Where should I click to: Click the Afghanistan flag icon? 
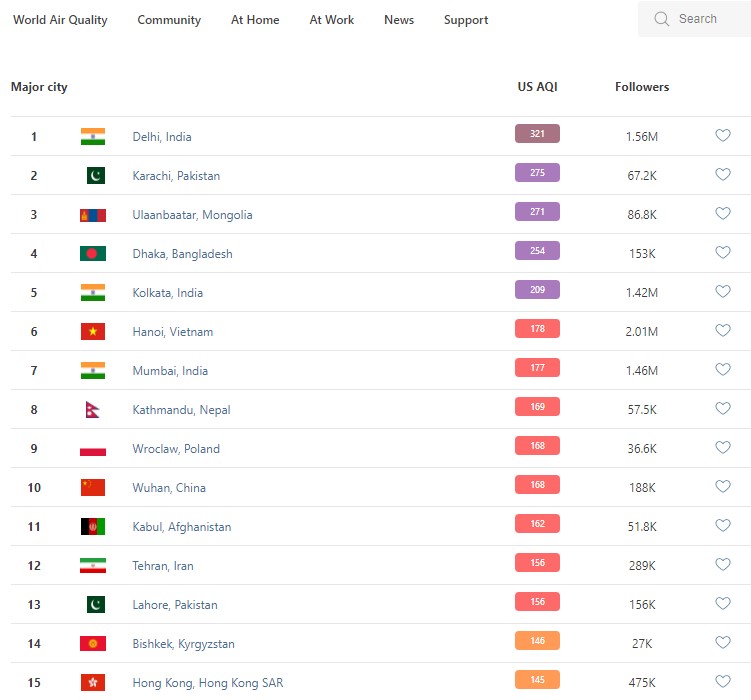[x=93, y=527]
